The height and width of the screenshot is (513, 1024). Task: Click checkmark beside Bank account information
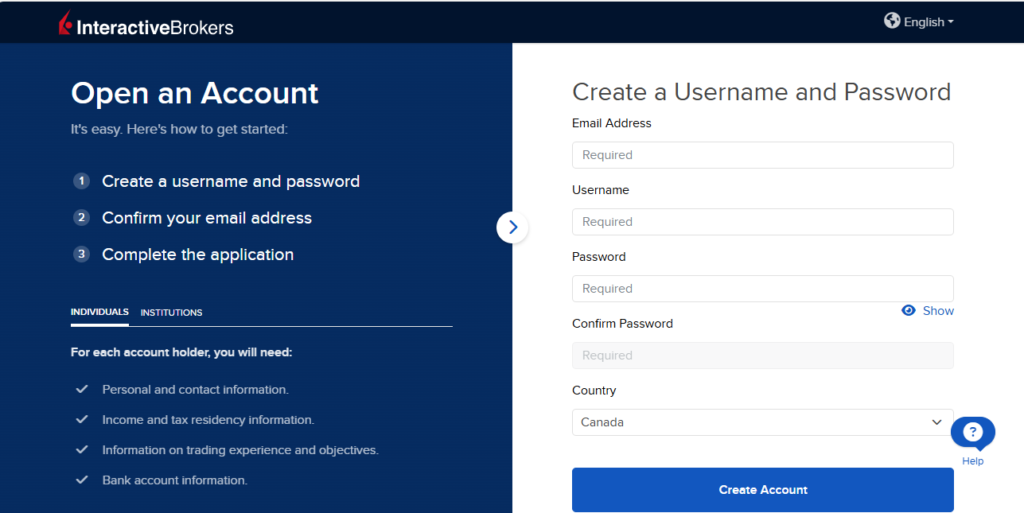point(82,480)
